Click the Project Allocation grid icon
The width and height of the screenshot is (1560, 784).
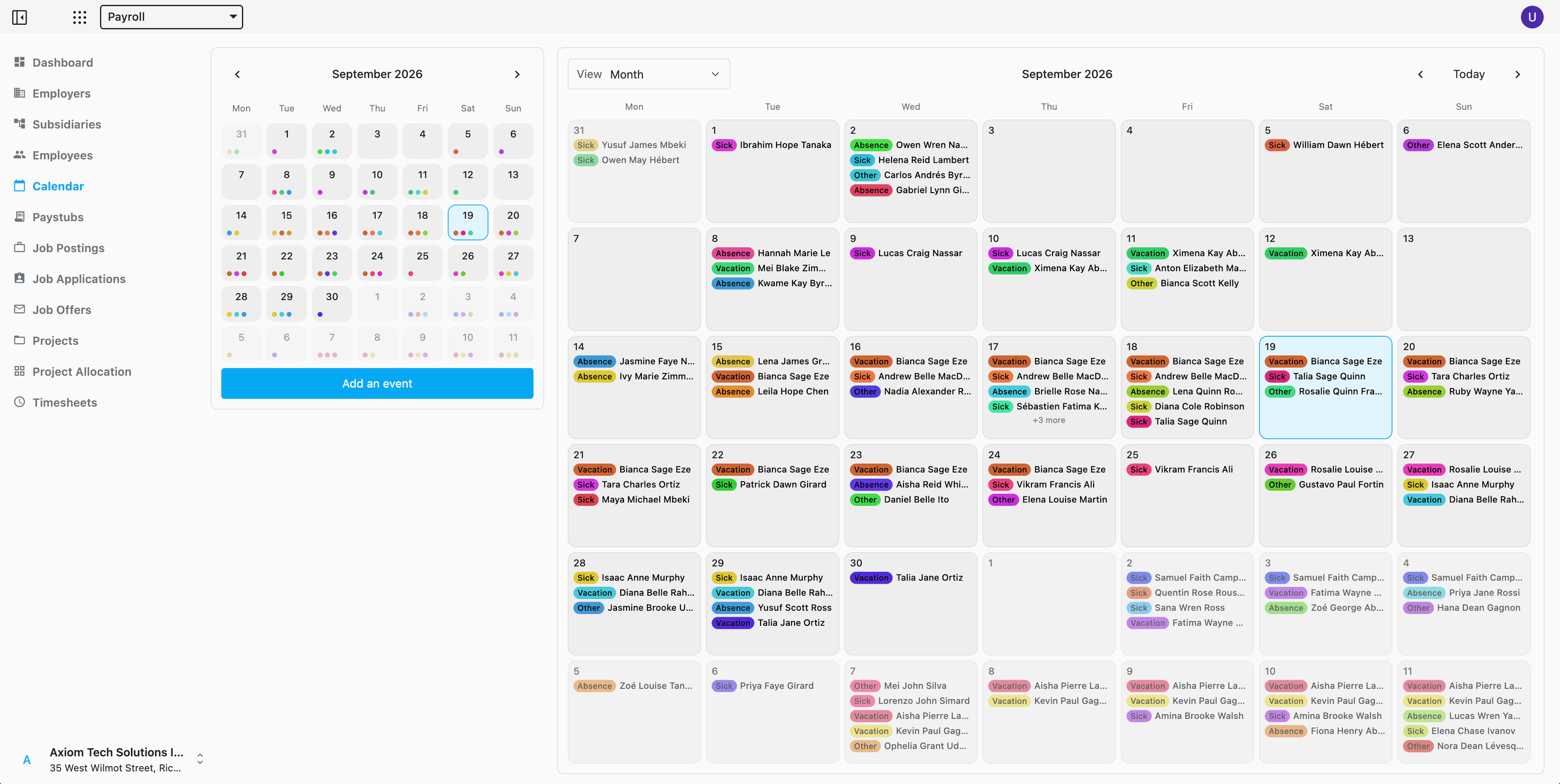19,371
